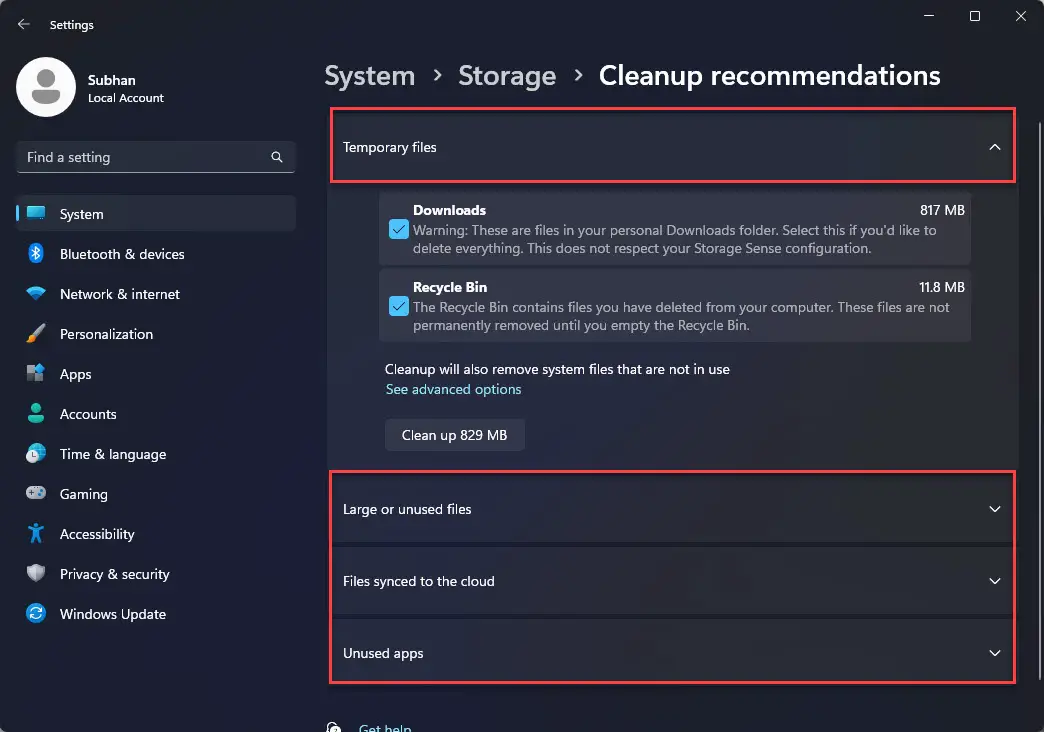Expand Unused apps chevron
This screenshot has width=1044, height=732.
[x=995, y=653]
